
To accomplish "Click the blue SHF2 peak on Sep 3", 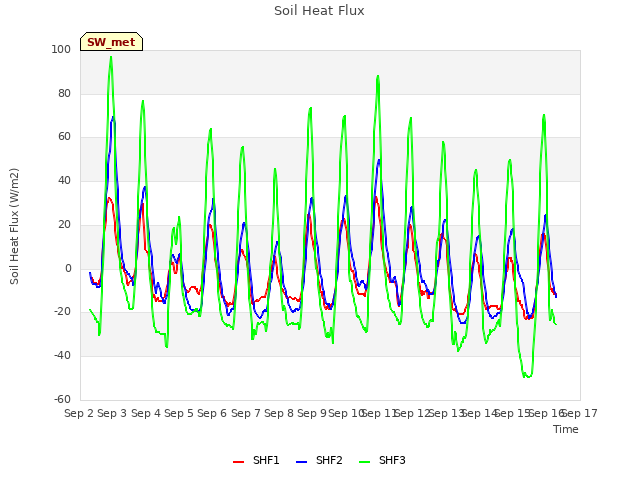I will coord(113,117).
